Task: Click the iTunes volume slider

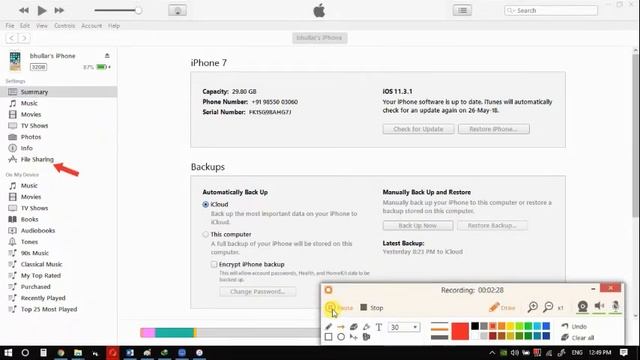Action: [x=118, y=10]
